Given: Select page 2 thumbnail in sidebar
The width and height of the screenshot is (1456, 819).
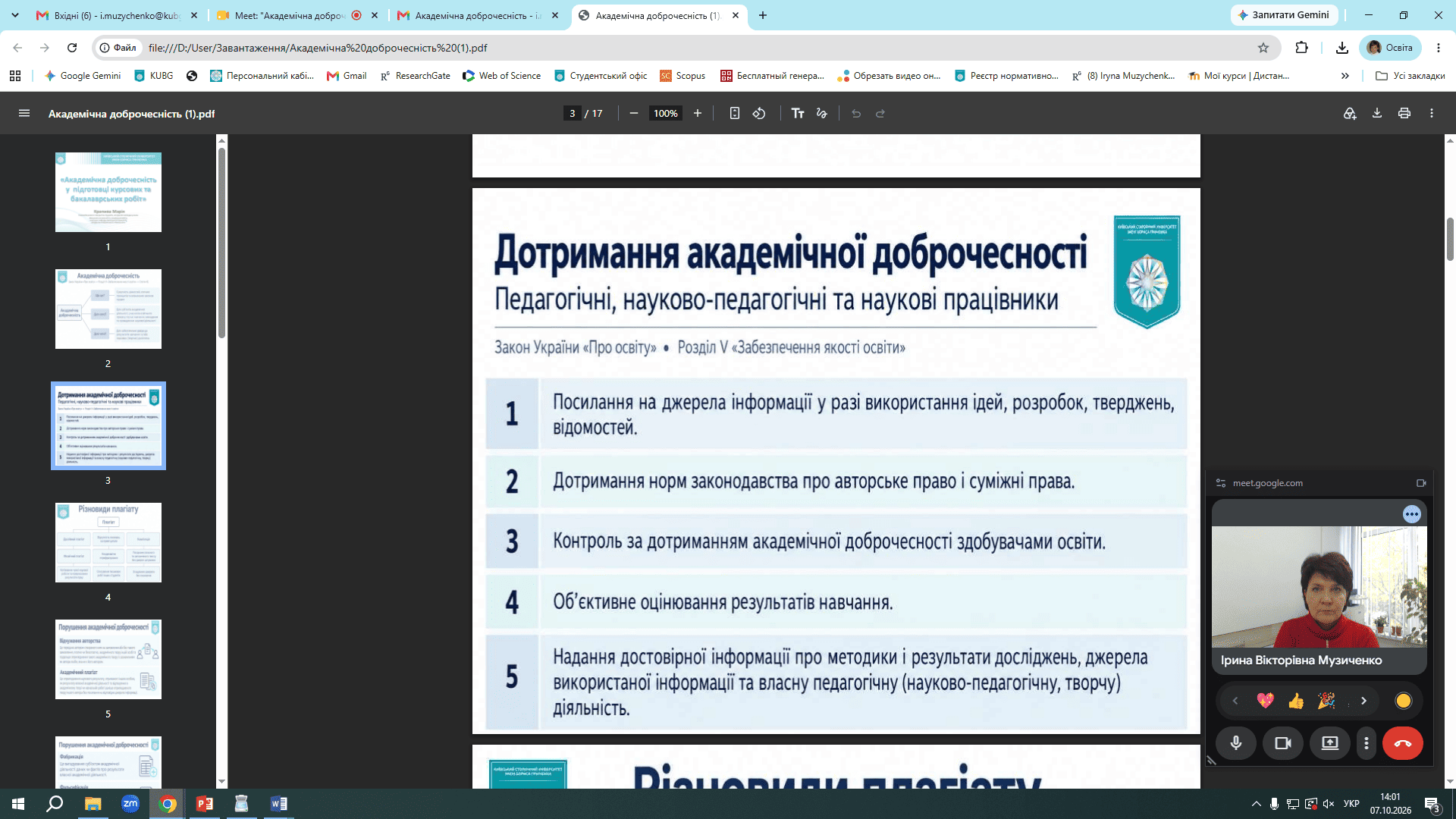Looking at the screenshot, I should coord(108,309).
